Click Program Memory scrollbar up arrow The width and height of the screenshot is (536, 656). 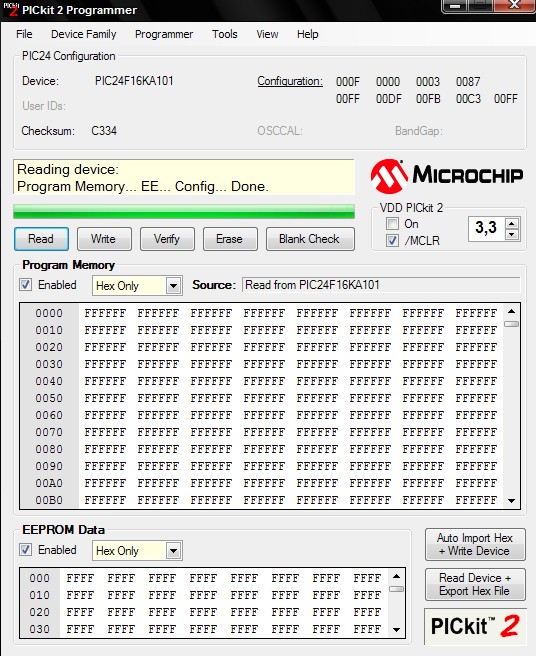pyautogui.click(x=512, y=311)
